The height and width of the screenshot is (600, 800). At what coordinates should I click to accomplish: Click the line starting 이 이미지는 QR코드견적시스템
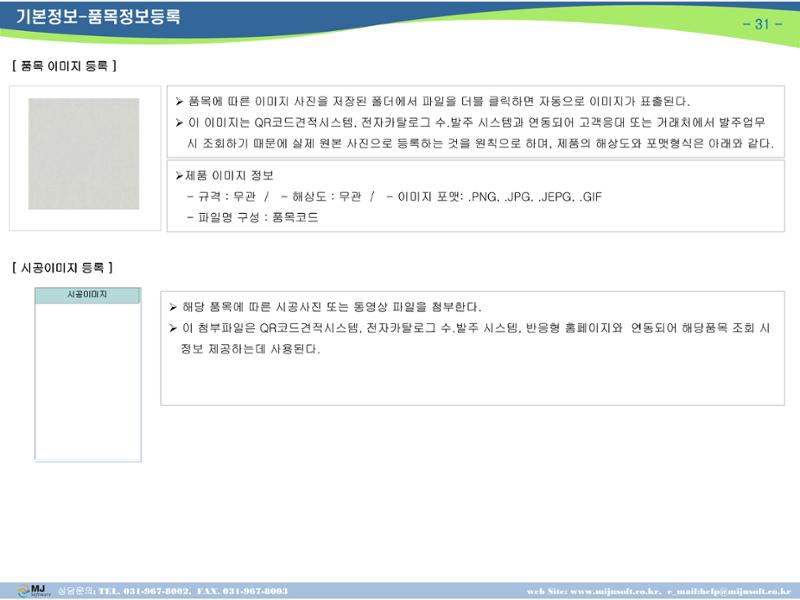(x=470, y=122)
